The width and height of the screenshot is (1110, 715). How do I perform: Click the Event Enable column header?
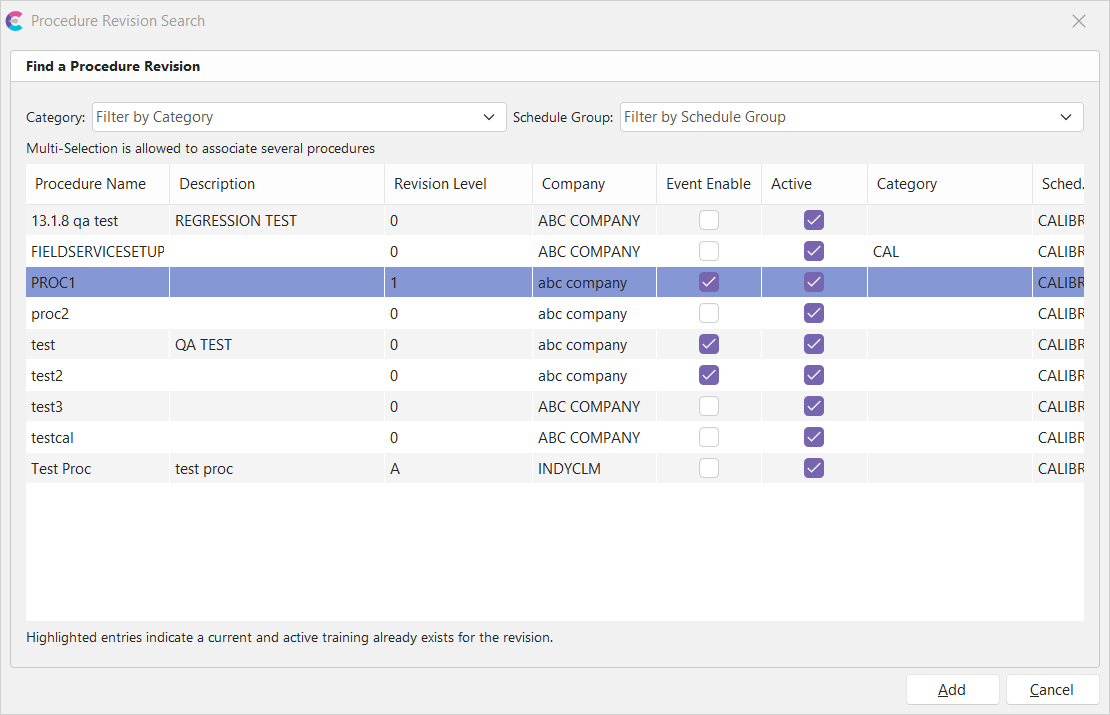(708, 184)
